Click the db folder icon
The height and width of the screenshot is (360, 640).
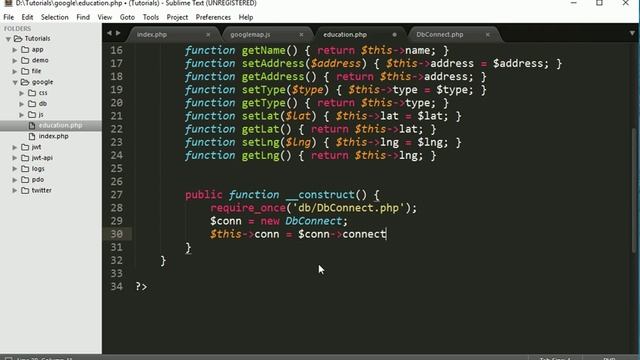32,104
